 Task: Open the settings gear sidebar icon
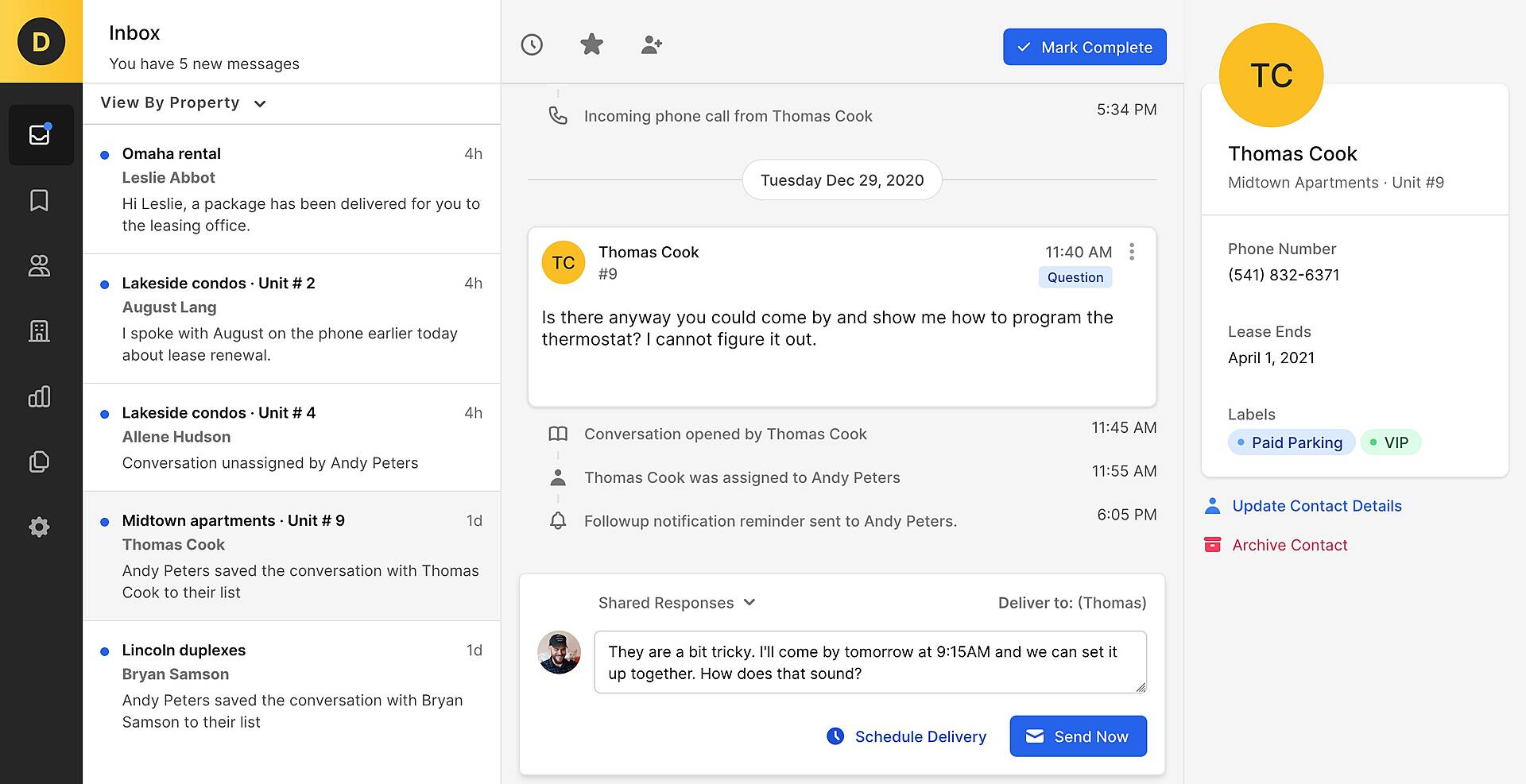39,527
